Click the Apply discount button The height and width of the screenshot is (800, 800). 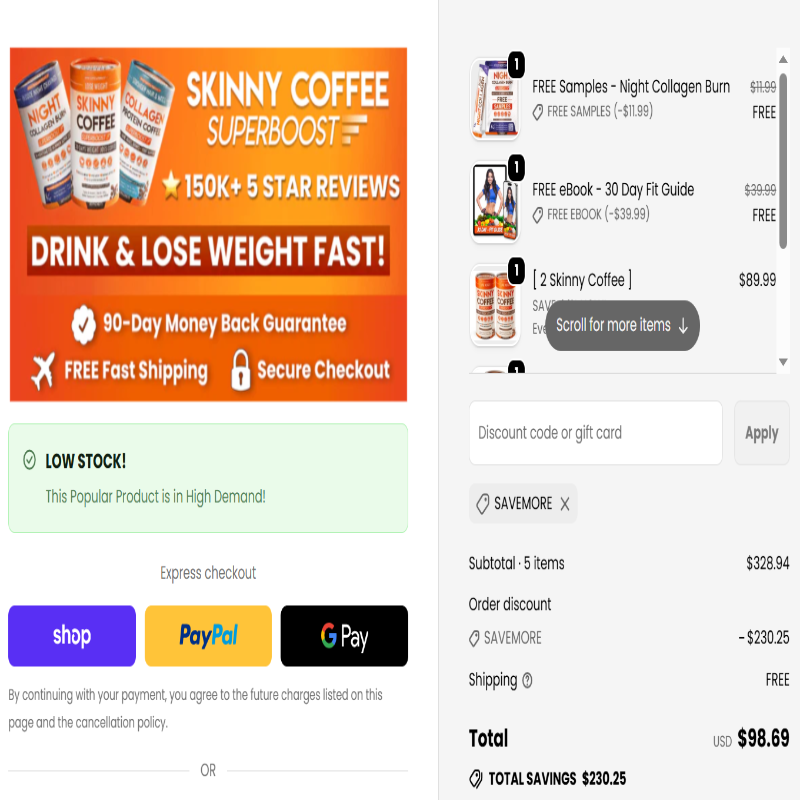point(761,433)
